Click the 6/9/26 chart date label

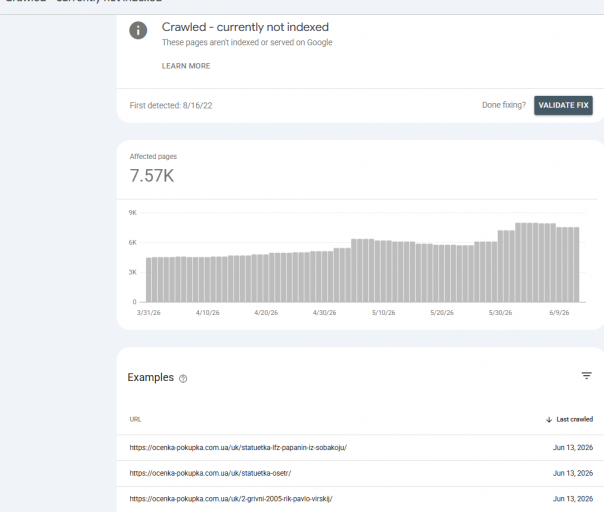point(559,312)
